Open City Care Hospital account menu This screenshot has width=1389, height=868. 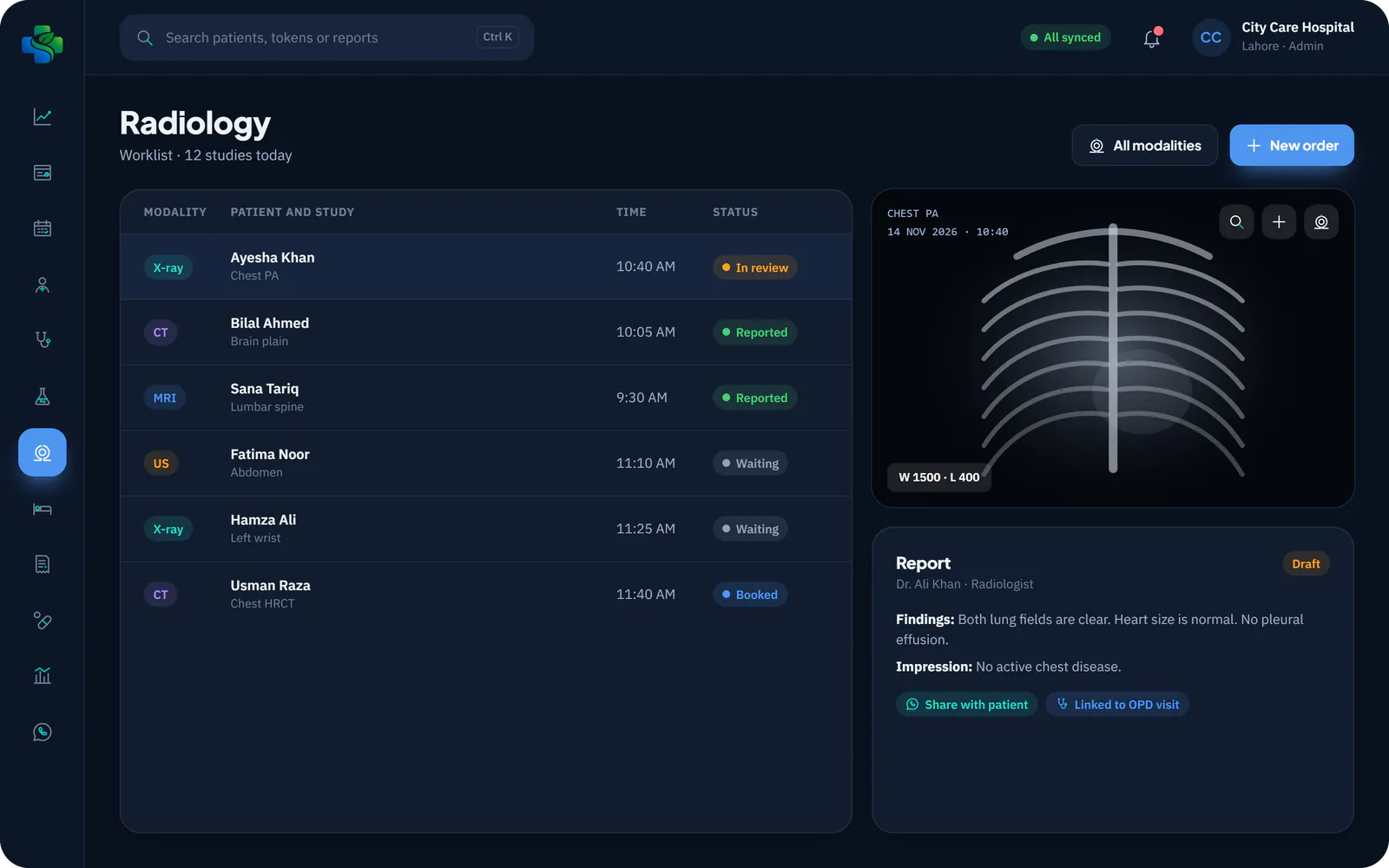[x=1274, y=37]
